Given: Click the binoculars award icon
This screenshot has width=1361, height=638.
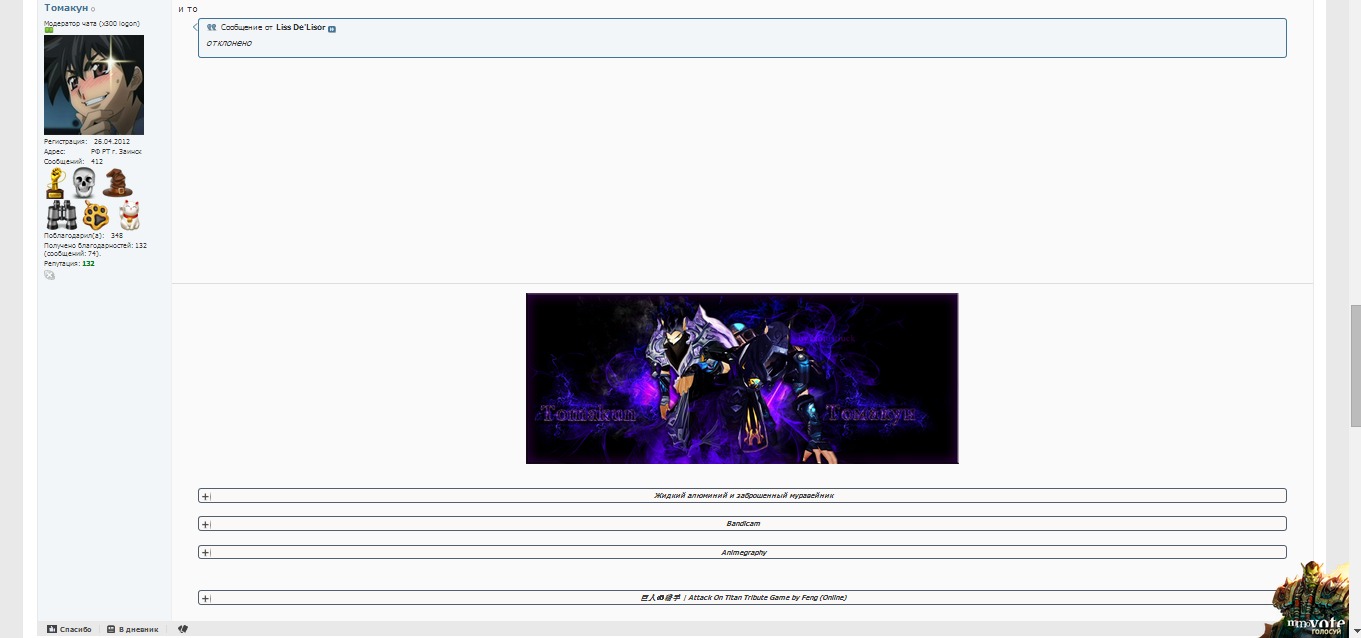Looking at the screenshot, I should (61, 215).
